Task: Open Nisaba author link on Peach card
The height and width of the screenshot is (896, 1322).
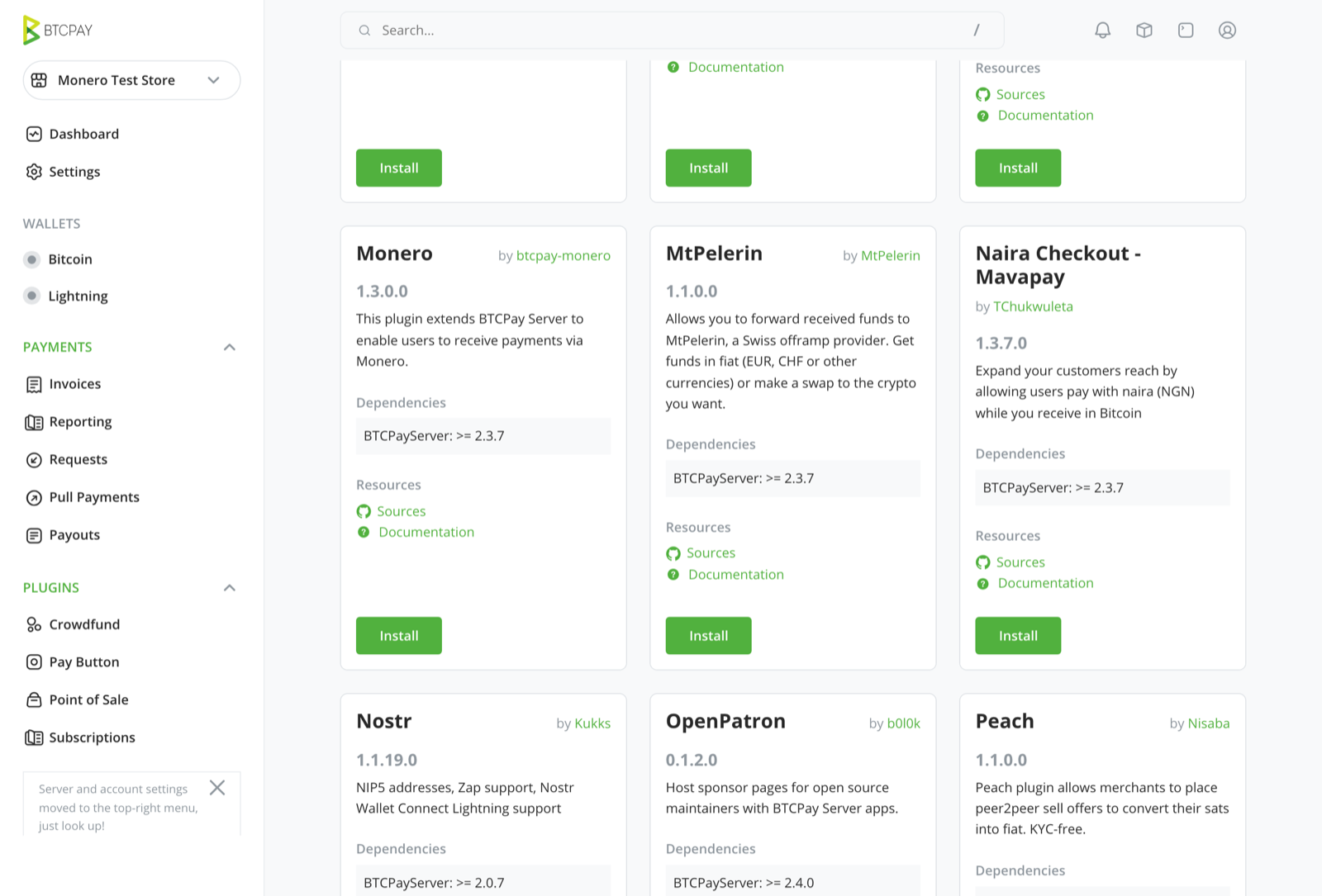Action: click(x=1209, y=723)
